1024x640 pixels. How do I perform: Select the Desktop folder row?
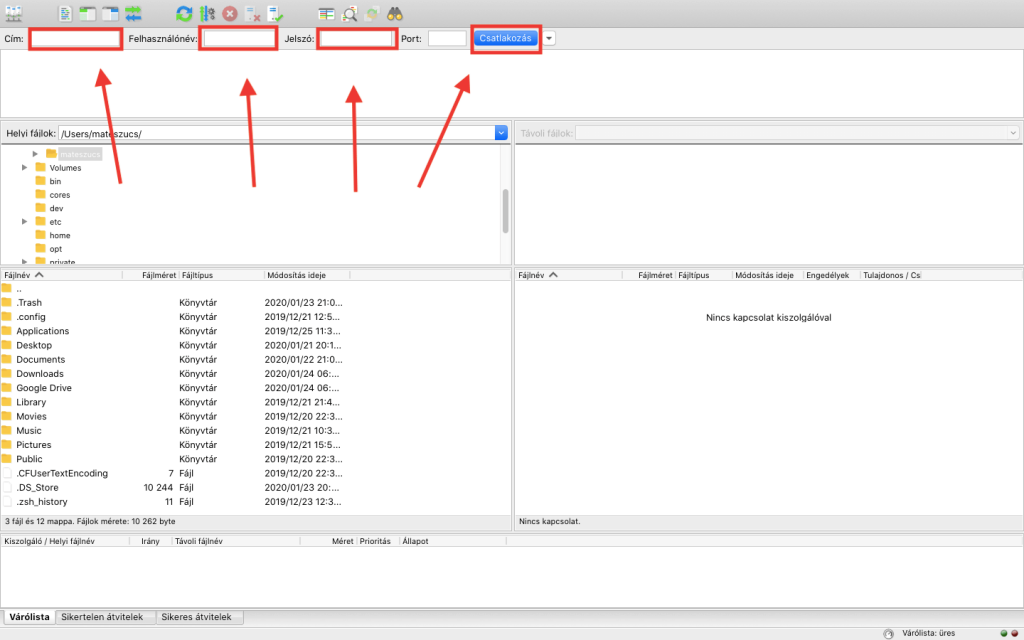(x=256, y=345)
